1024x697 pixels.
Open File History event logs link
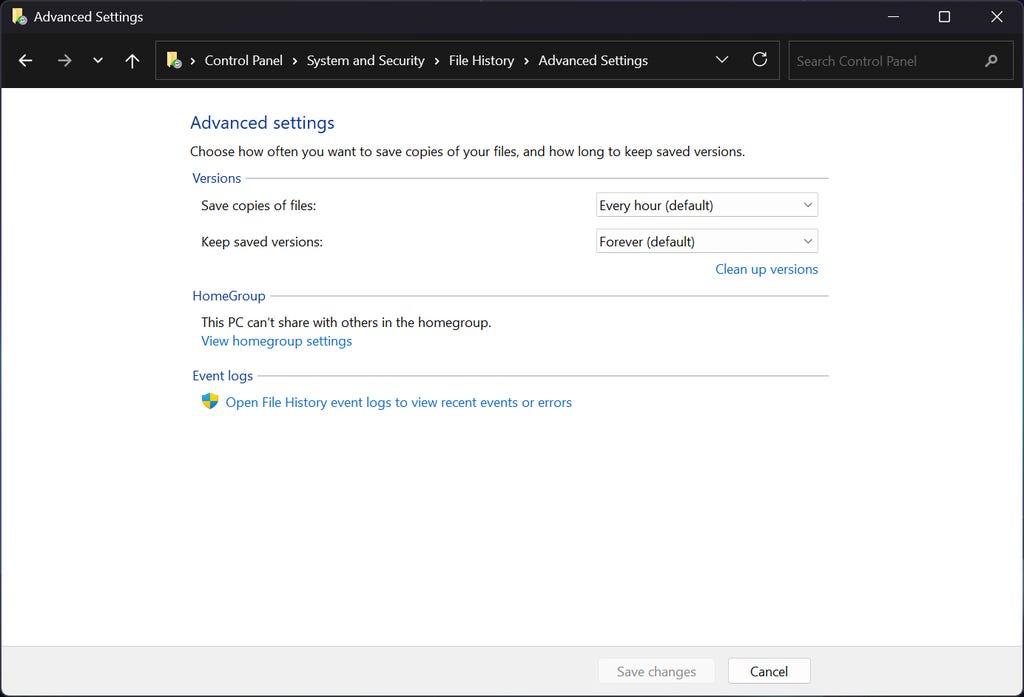click(398, 402)
